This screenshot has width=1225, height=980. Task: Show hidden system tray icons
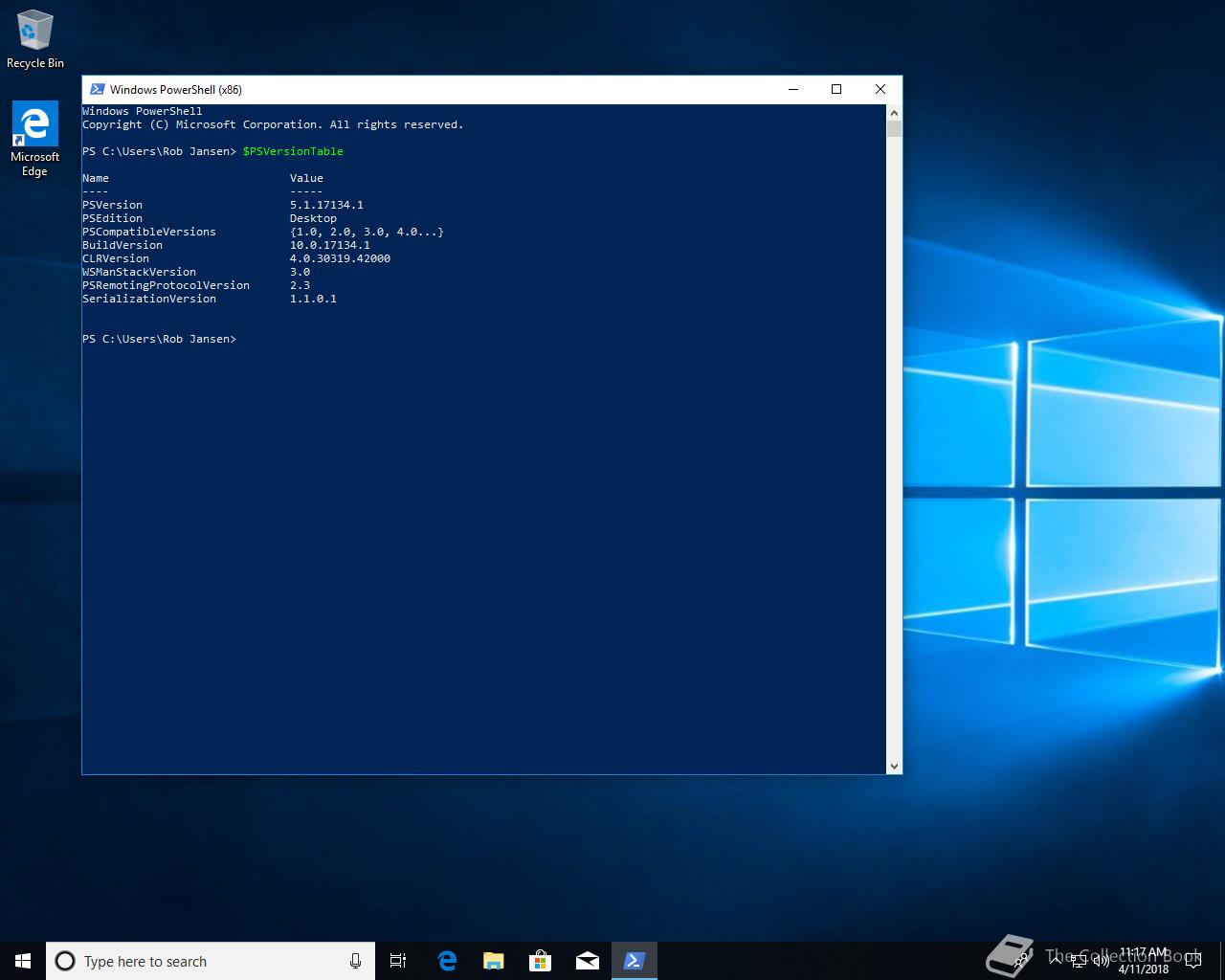tap(1055, 961)
